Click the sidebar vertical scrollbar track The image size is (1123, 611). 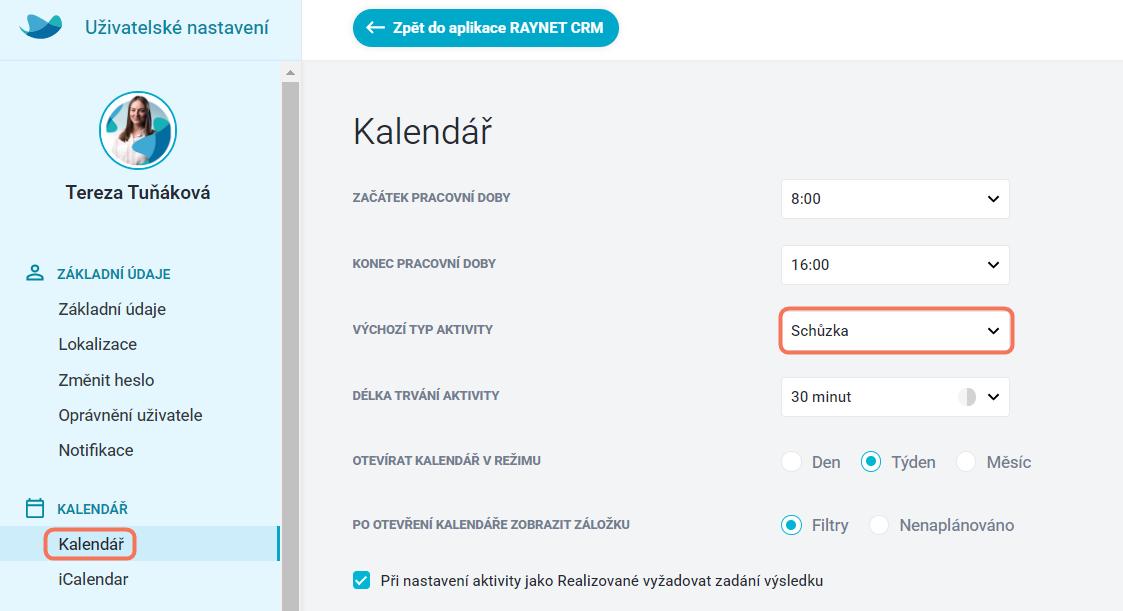coord(290,344)
